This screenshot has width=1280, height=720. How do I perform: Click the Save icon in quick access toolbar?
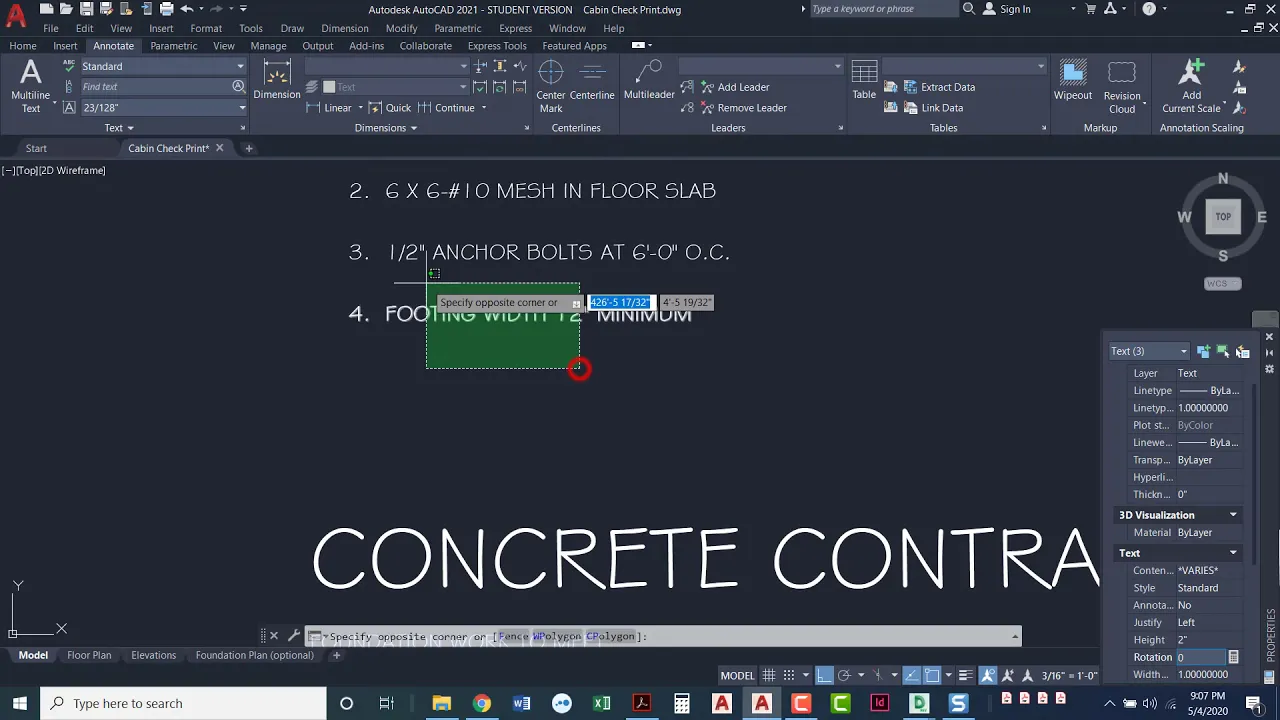click(x=86, y=9)
